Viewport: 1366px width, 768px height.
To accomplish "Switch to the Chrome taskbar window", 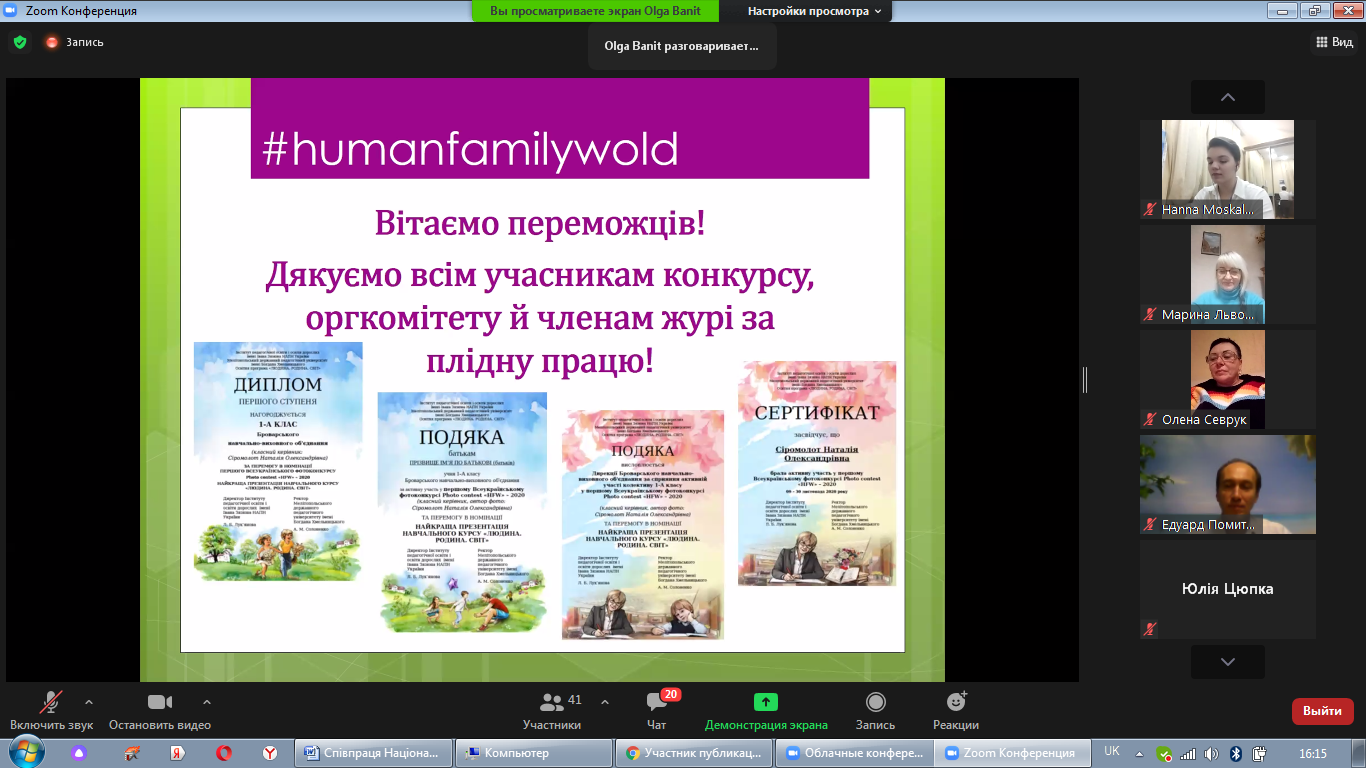I will pos(695,753).
